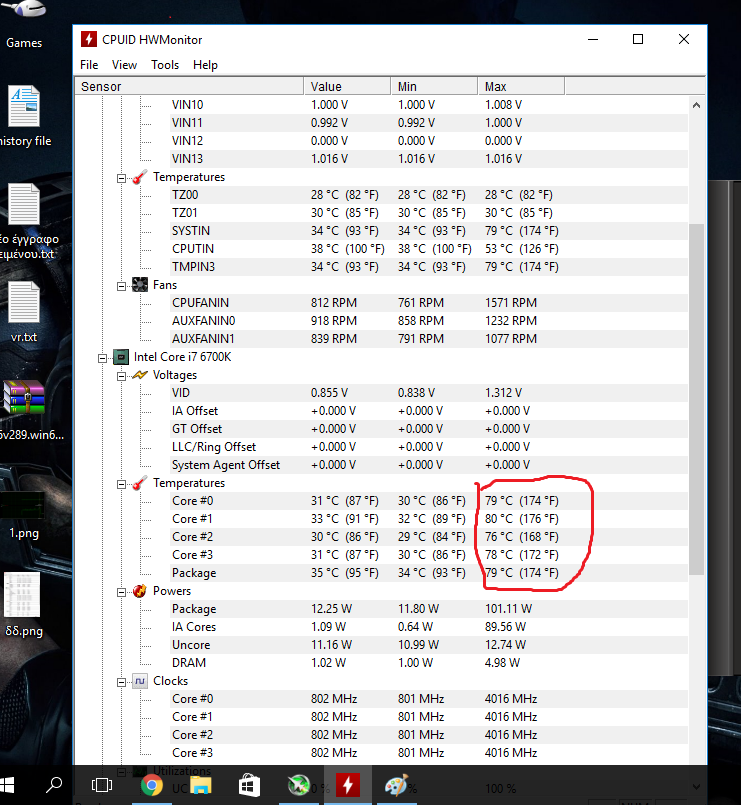Click the green arrow globe taskbar icon
The width and height of the screenshot is (741, 805).
298,785
